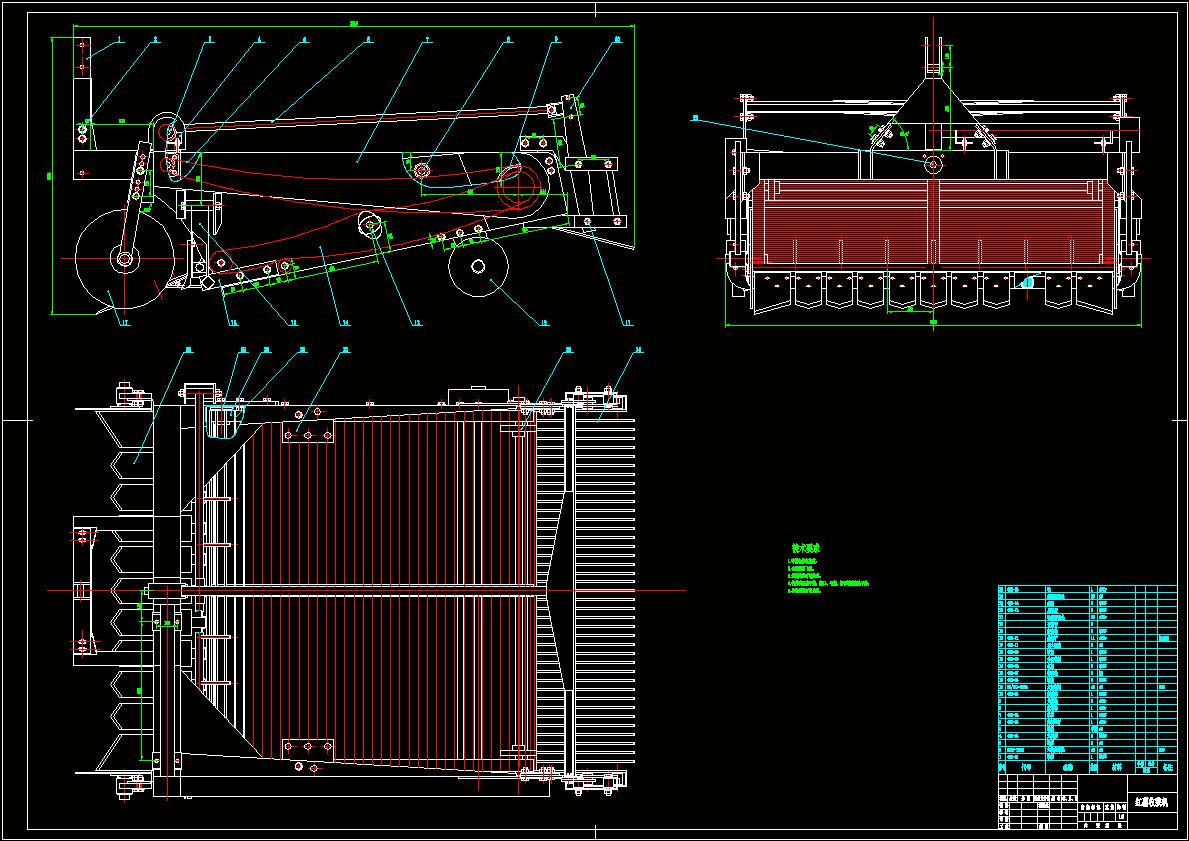This screenshot has height=841, width=1189.
Task: Select the large front wheel in side view
Action: click(125, 259)
